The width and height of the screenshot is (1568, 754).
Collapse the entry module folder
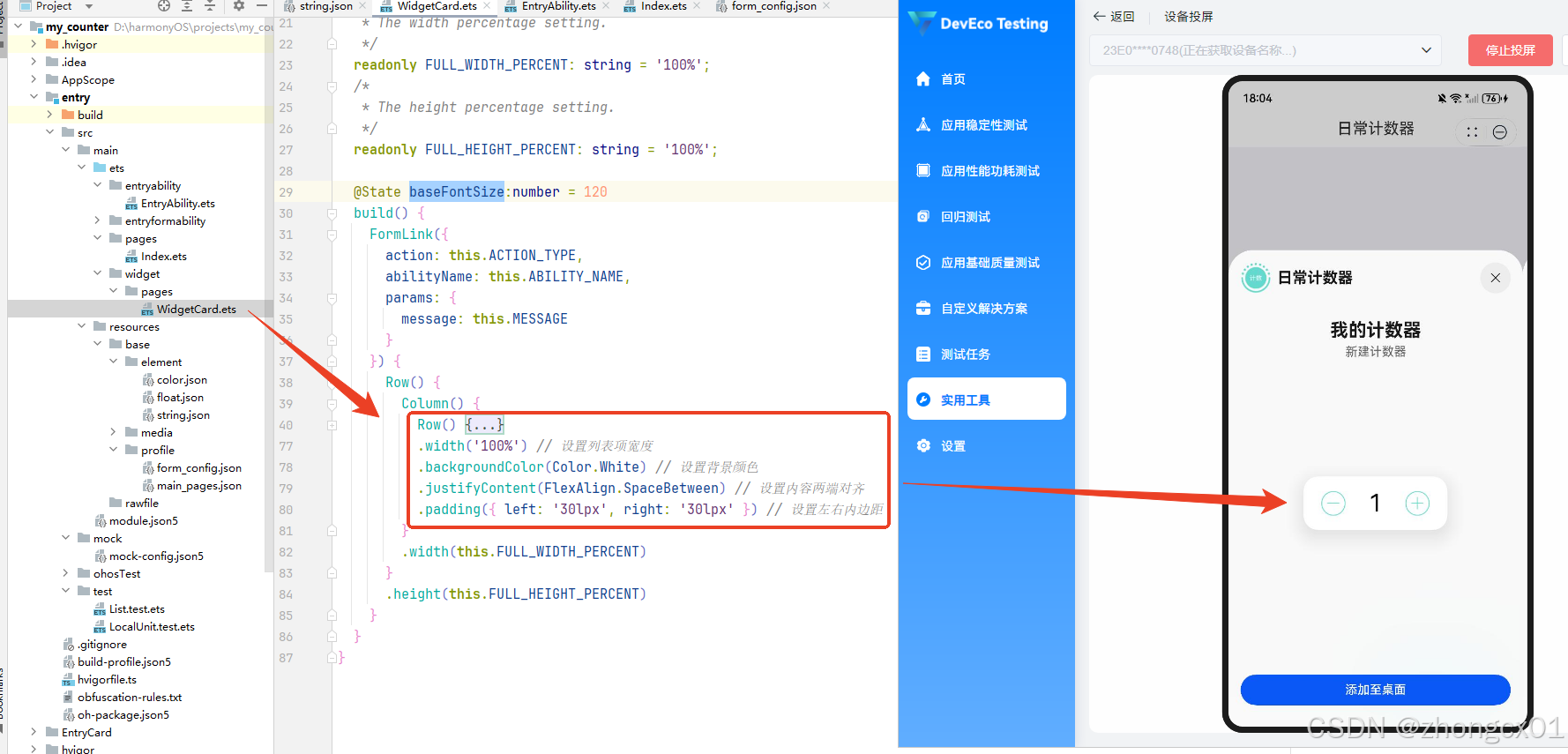point(34,97)
